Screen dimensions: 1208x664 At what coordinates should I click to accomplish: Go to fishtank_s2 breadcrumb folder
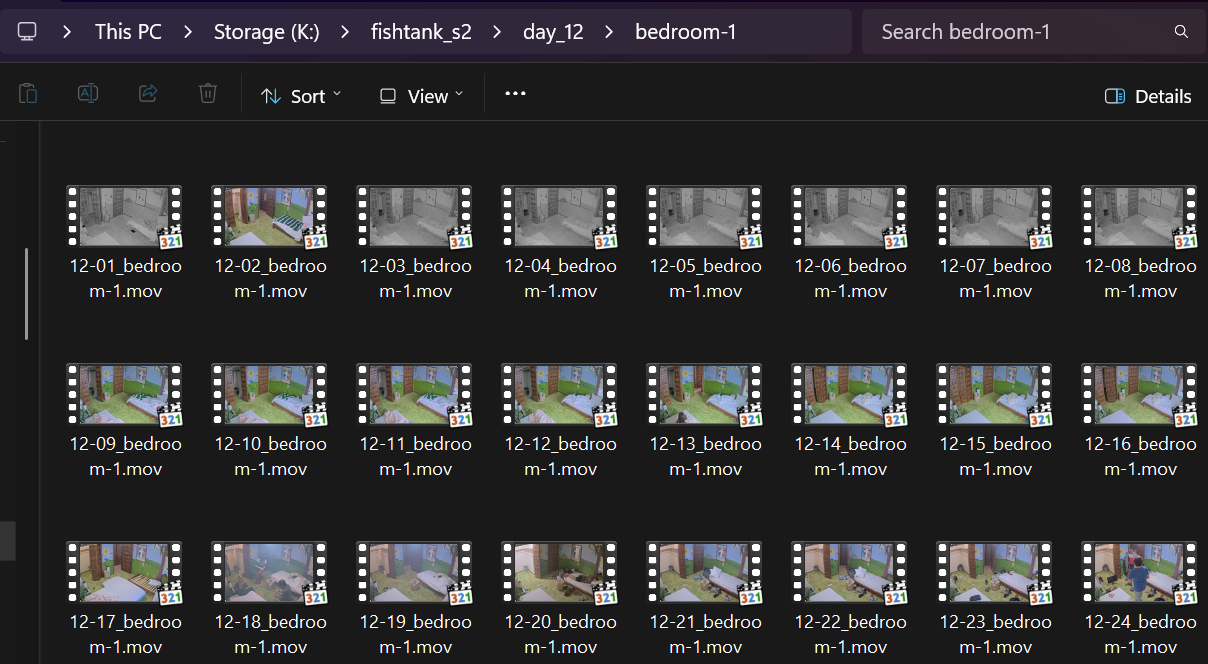[x=421, y=32]
